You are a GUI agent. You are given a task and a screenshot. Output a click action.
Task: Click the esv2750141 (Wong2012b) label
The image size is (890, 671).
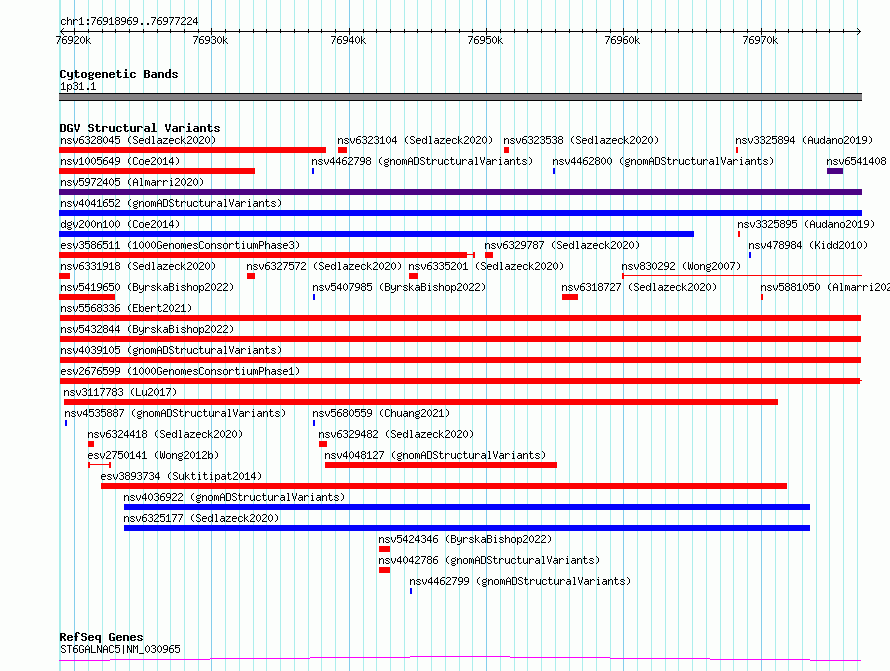(x=153, y=455)
